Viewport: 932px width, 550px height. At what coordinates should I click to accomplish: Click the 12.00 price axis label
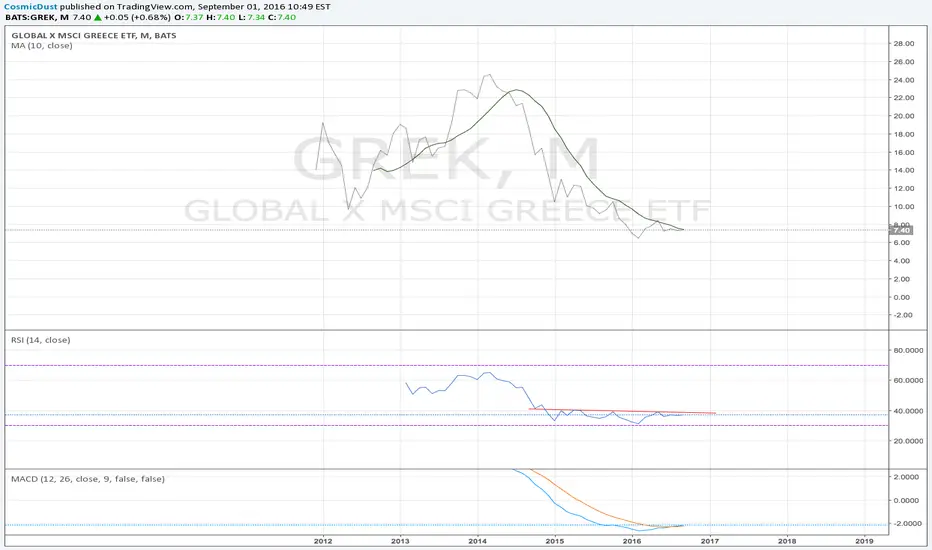(x=903, y=188)
